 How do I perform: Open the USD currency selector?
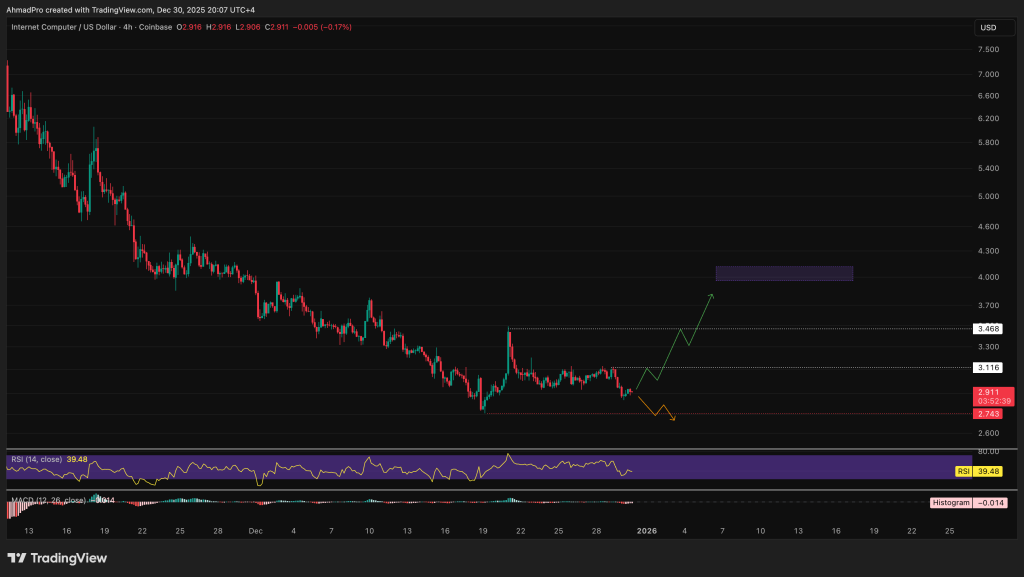(988, 27)
